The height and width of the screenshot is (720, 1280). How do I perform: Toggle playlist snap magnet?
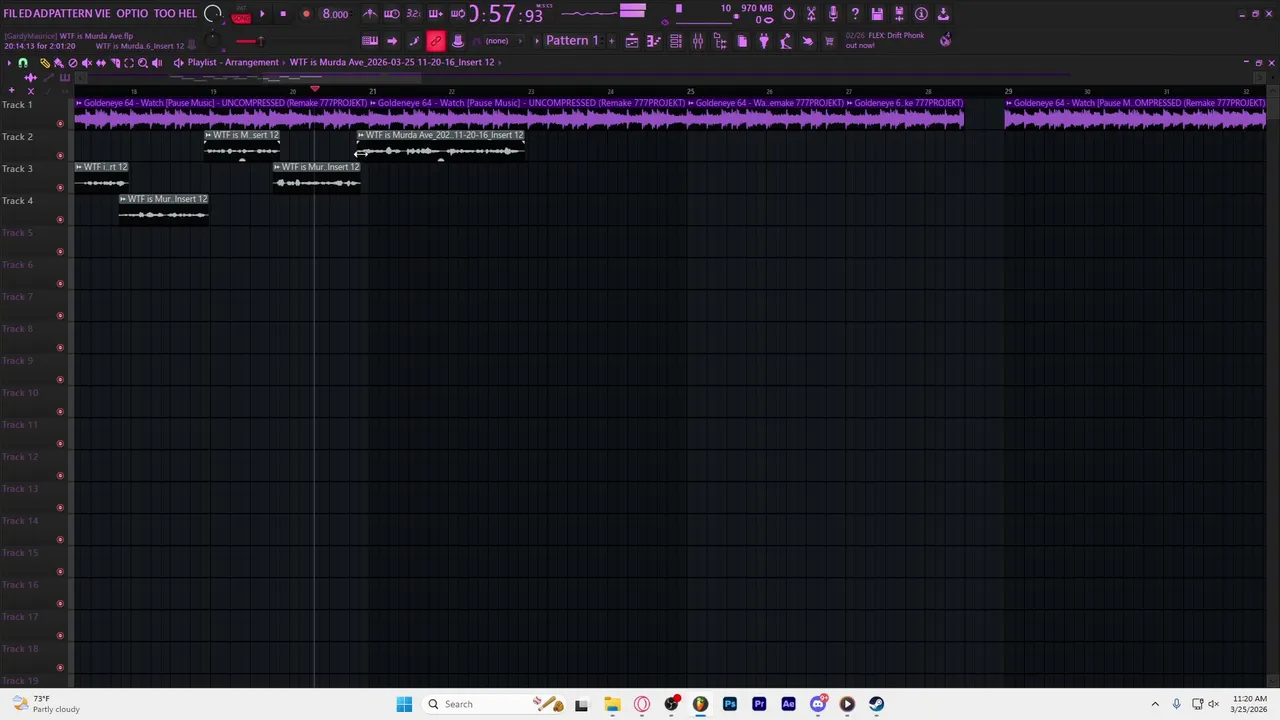[23, 62]
